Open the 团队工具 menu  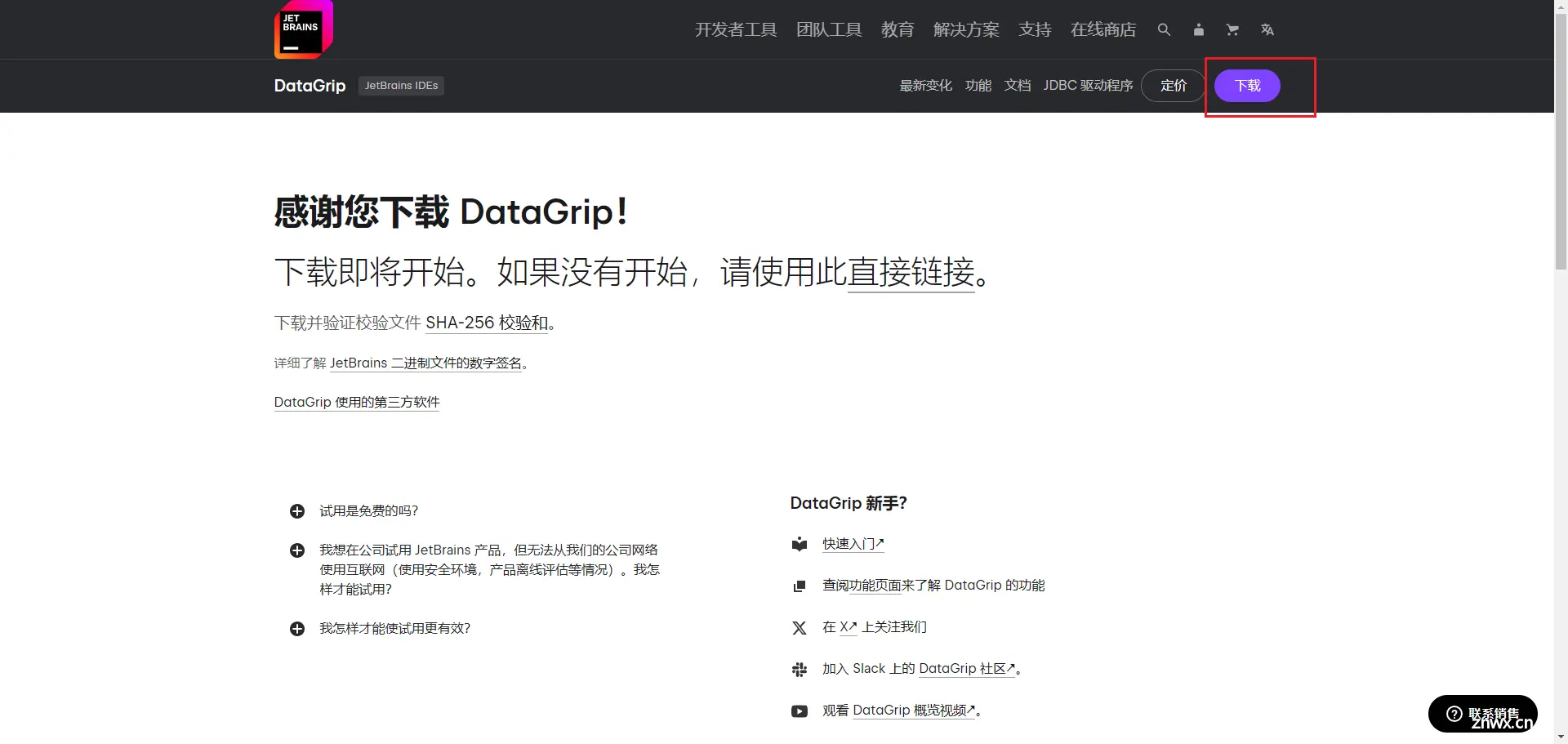click(x=829, y=29)
